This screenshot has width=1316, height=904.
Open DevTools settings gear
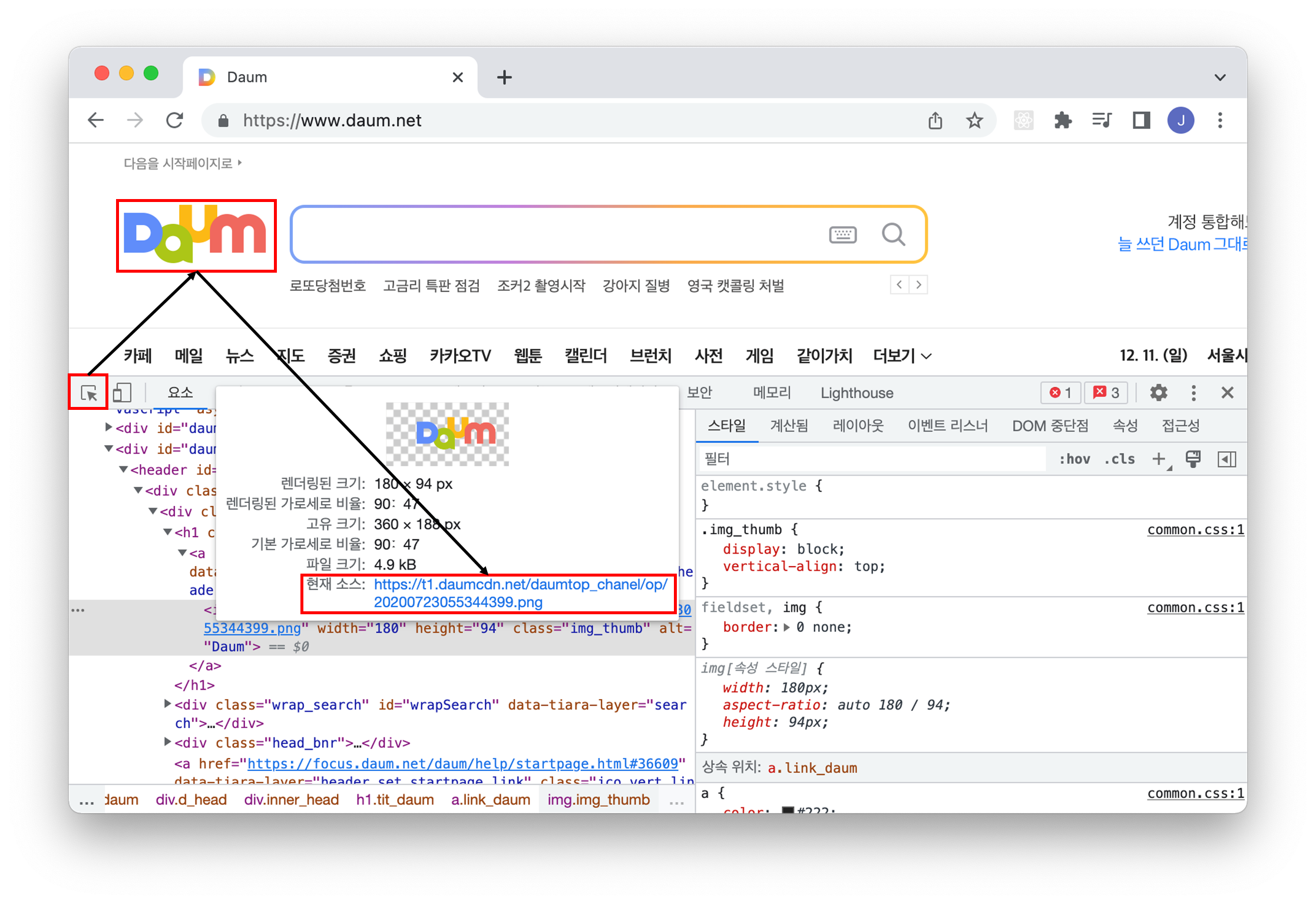[1158, 393]
